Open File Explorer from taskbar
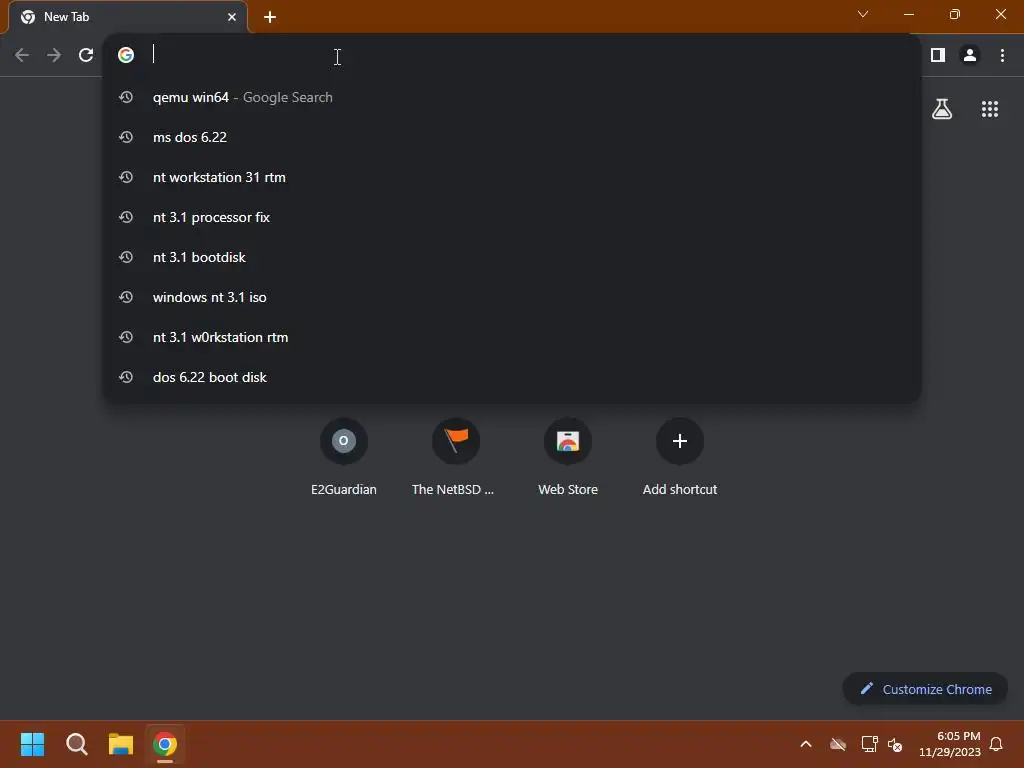 point(121,744)
